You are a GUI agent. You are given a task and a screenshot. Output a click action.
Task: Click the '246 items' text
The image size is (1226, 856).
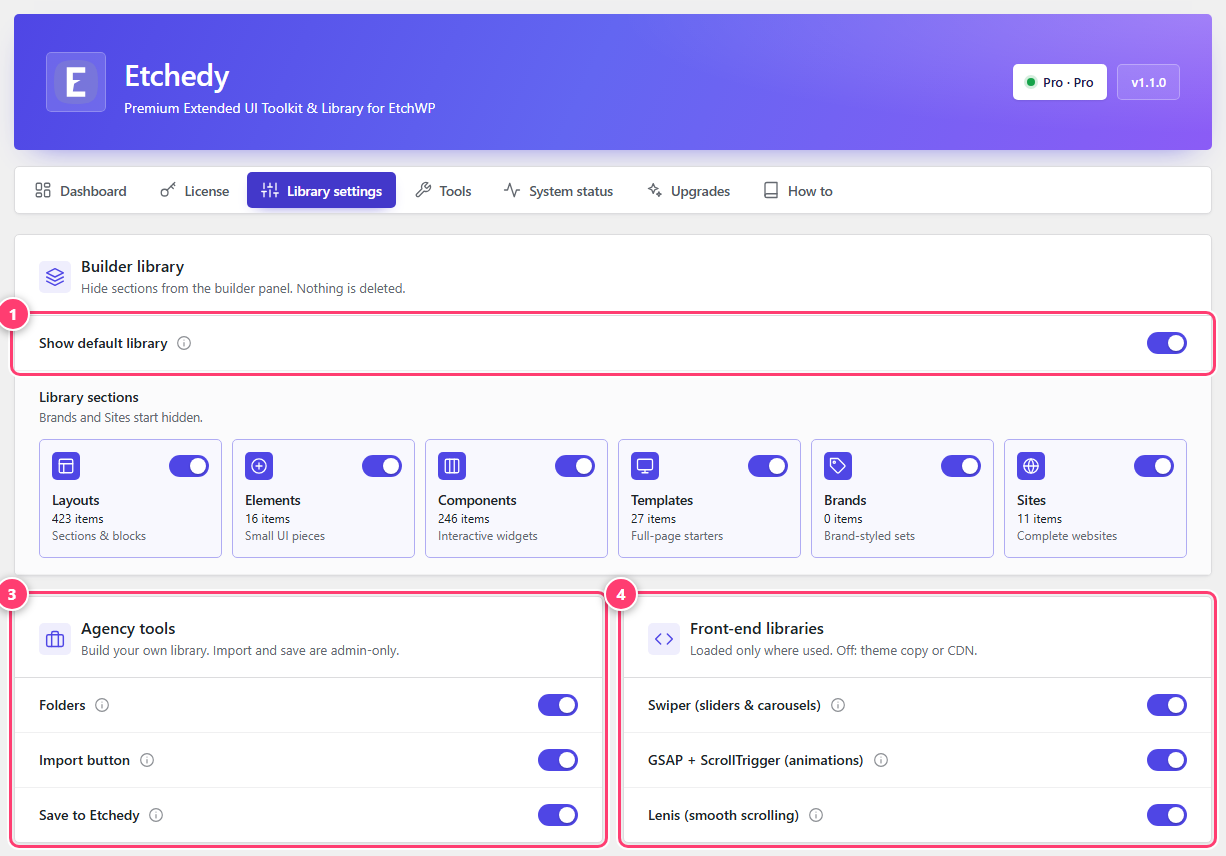coord(464,519)
